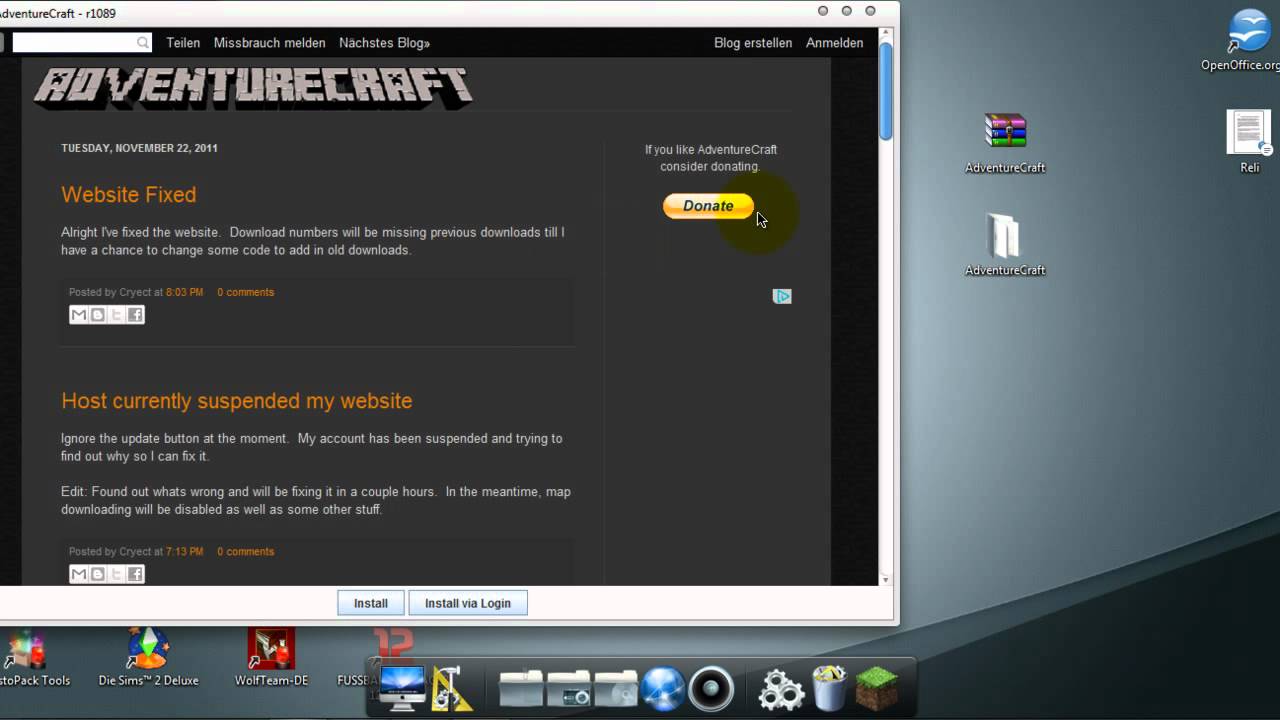This screenshot has height=720, width=1280.
Task: Open the Reli document on desktop
Action: (x=1249, y=141)
